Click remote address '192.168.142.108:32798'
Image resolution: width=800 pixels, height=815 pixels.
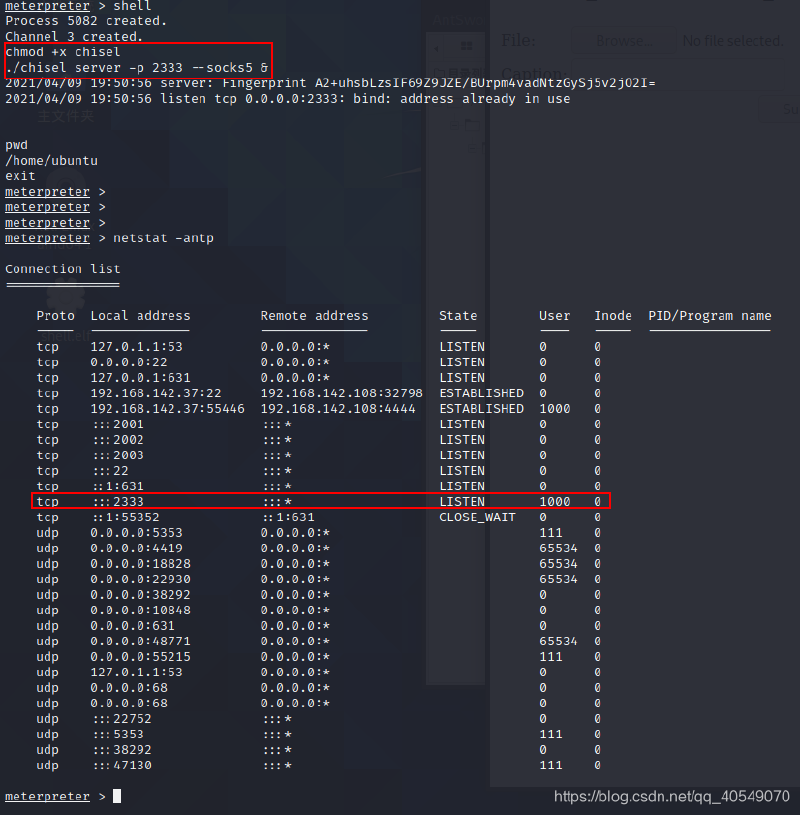coord(342,393)
